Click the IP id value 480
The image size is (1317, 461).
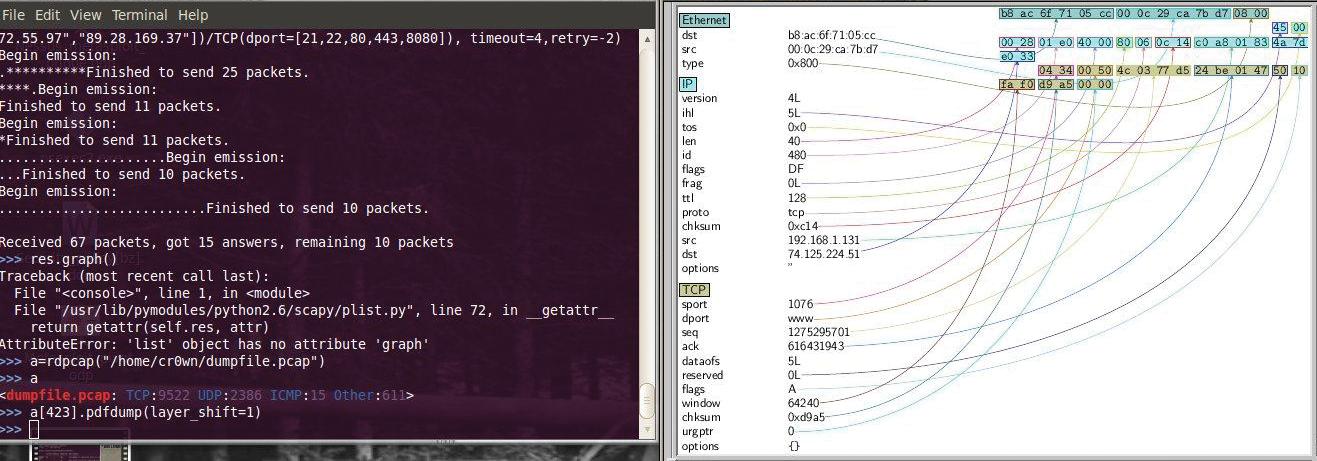[x=797, y=155]
